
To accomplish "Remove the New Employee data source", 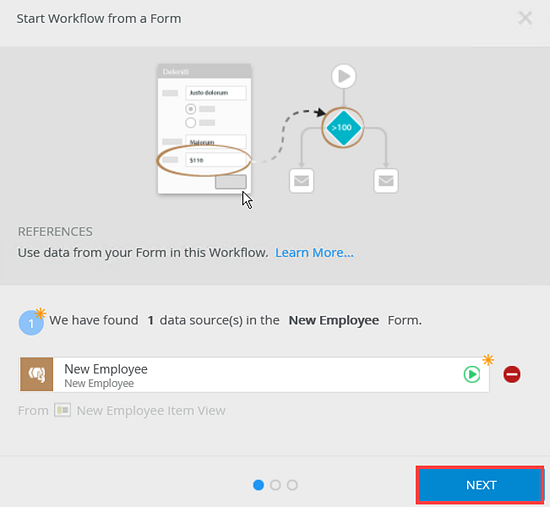I will click(512, 374).
